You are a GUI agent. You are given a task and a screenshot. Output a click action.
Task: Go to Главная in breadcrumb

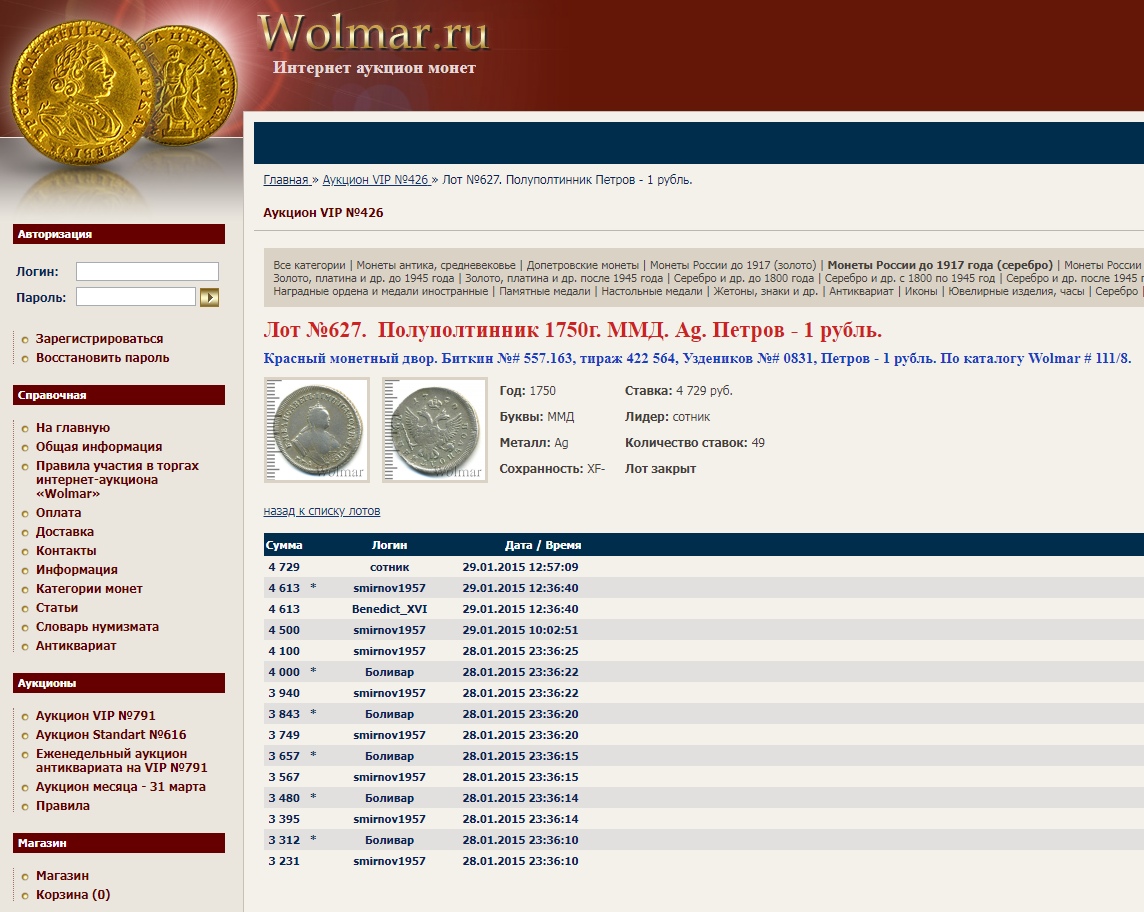(286, 180)
